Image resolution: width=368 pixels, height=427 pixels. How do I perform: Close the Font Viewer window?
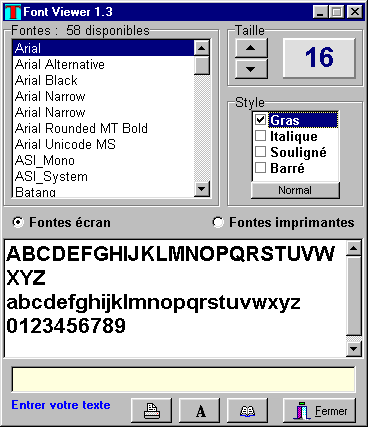355,12
